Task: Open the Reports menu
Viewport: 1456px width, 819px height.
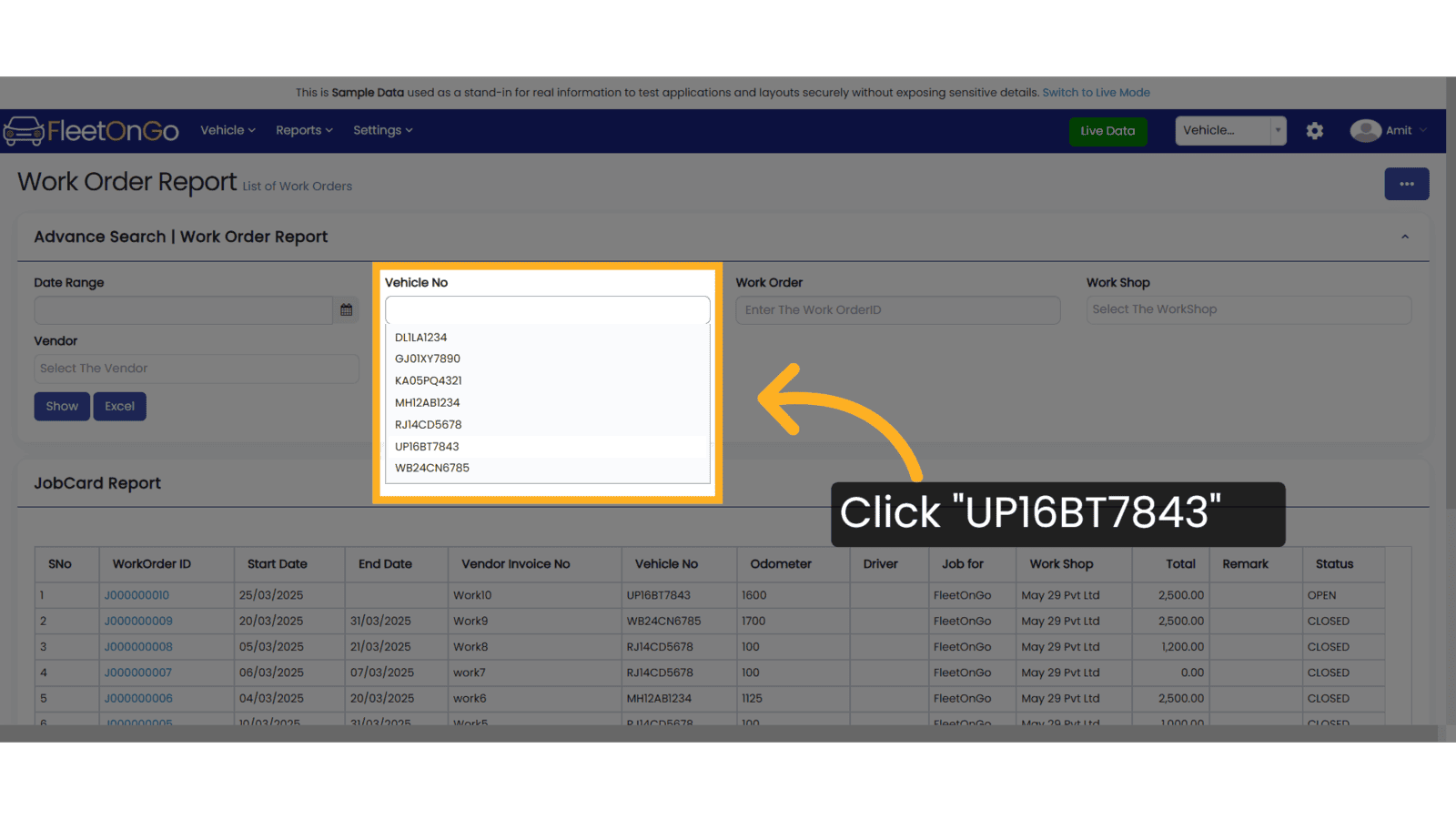Action: [304, 130]
